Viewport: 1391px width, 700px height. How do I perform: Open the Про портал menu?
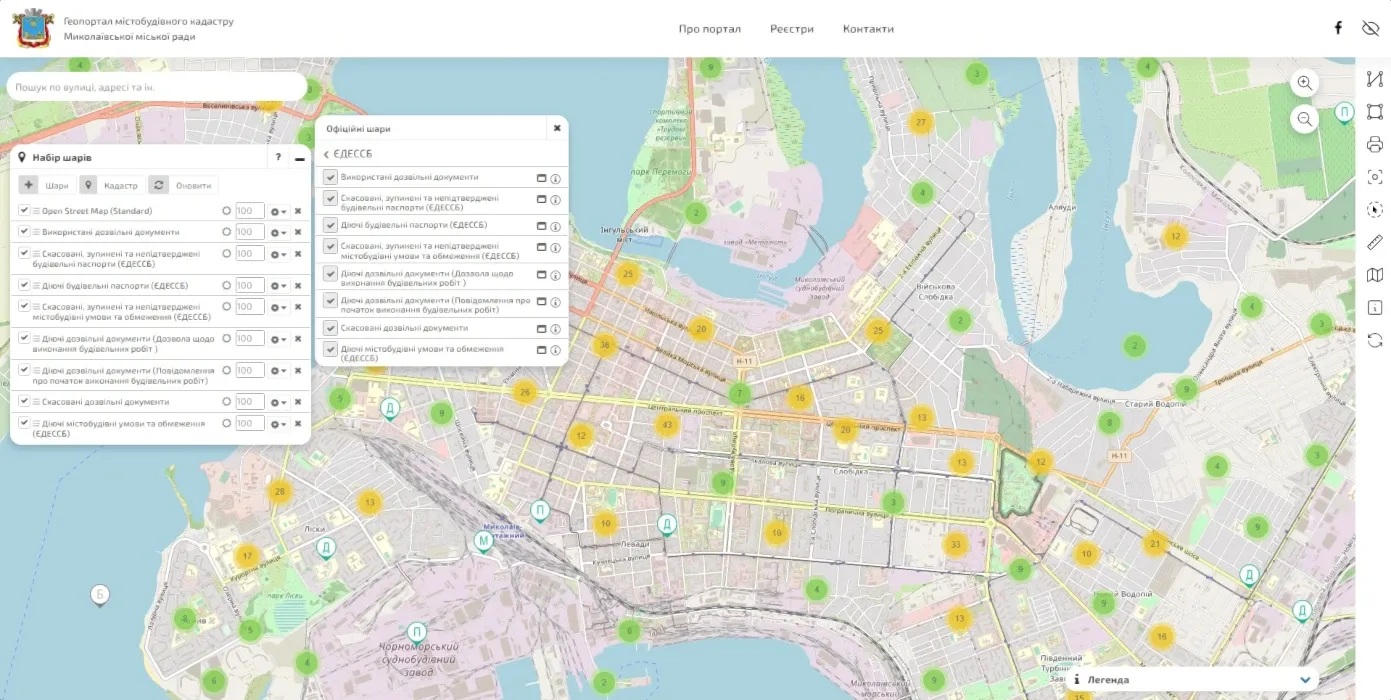coord(710,29)
